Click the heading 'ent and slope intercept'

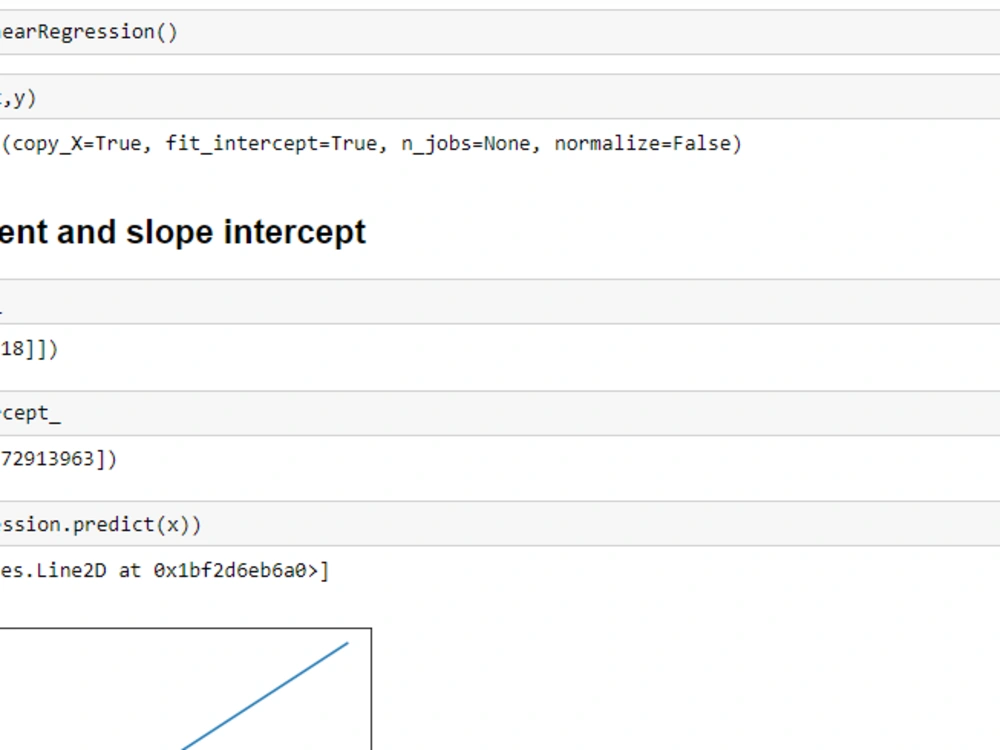(183, 232)
